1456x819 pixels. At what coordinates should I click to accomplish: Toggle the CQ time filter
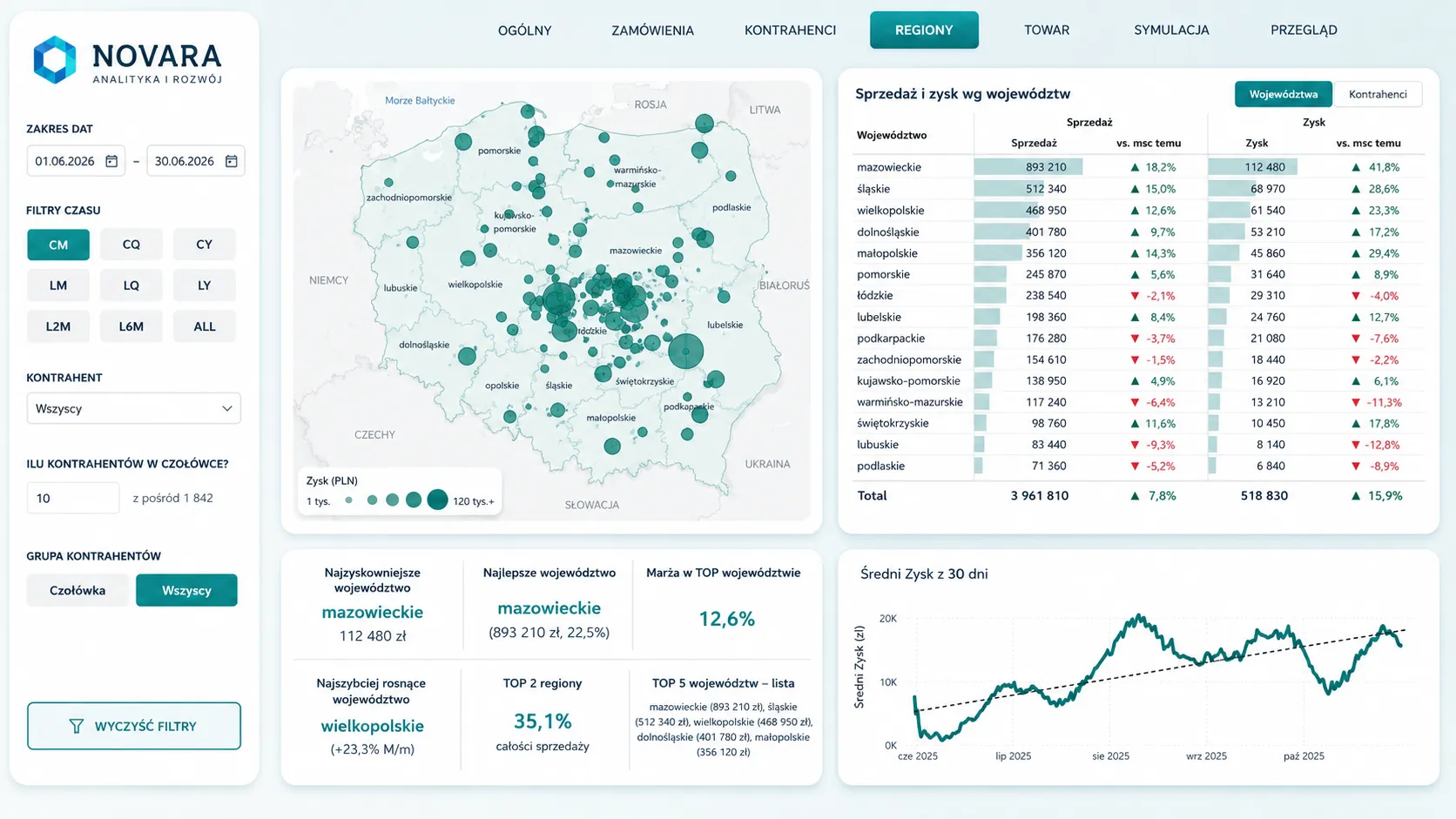pyautogui.click(x=131, y=245)
